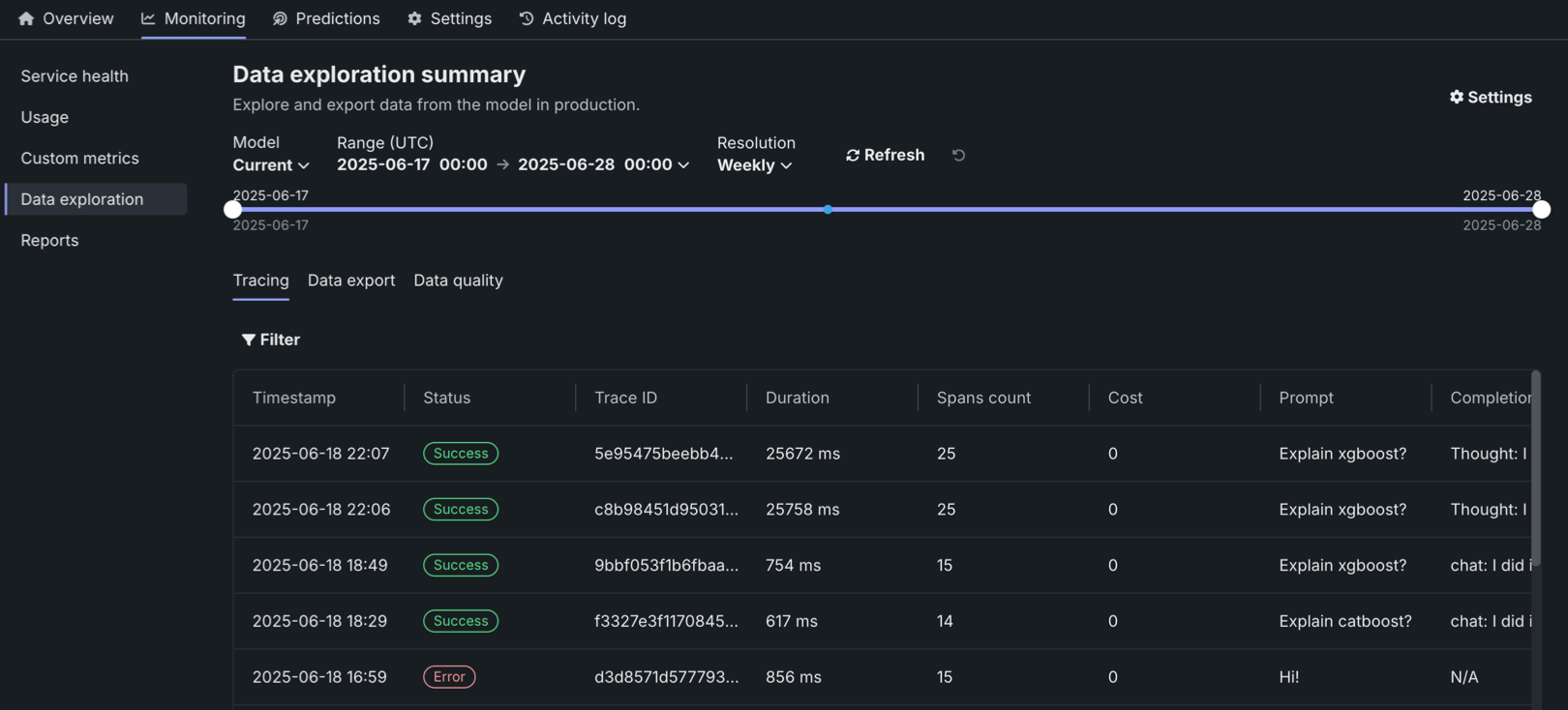This screenshot has height=710, width=1568.
Task: Click the right slider handle at 2025-06-28
Action: (1541, 209)
